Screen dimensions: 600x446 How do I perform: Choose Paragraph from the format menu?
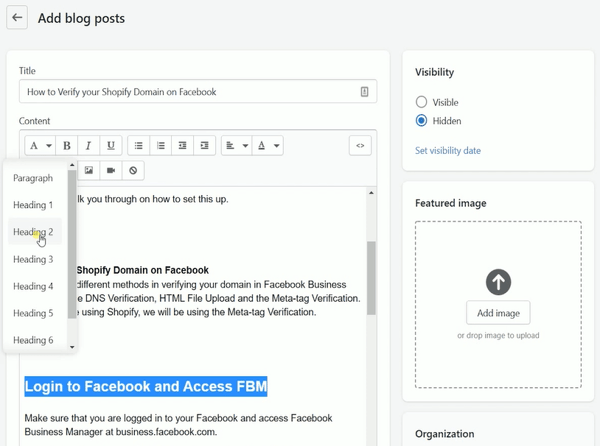point(35,178)
